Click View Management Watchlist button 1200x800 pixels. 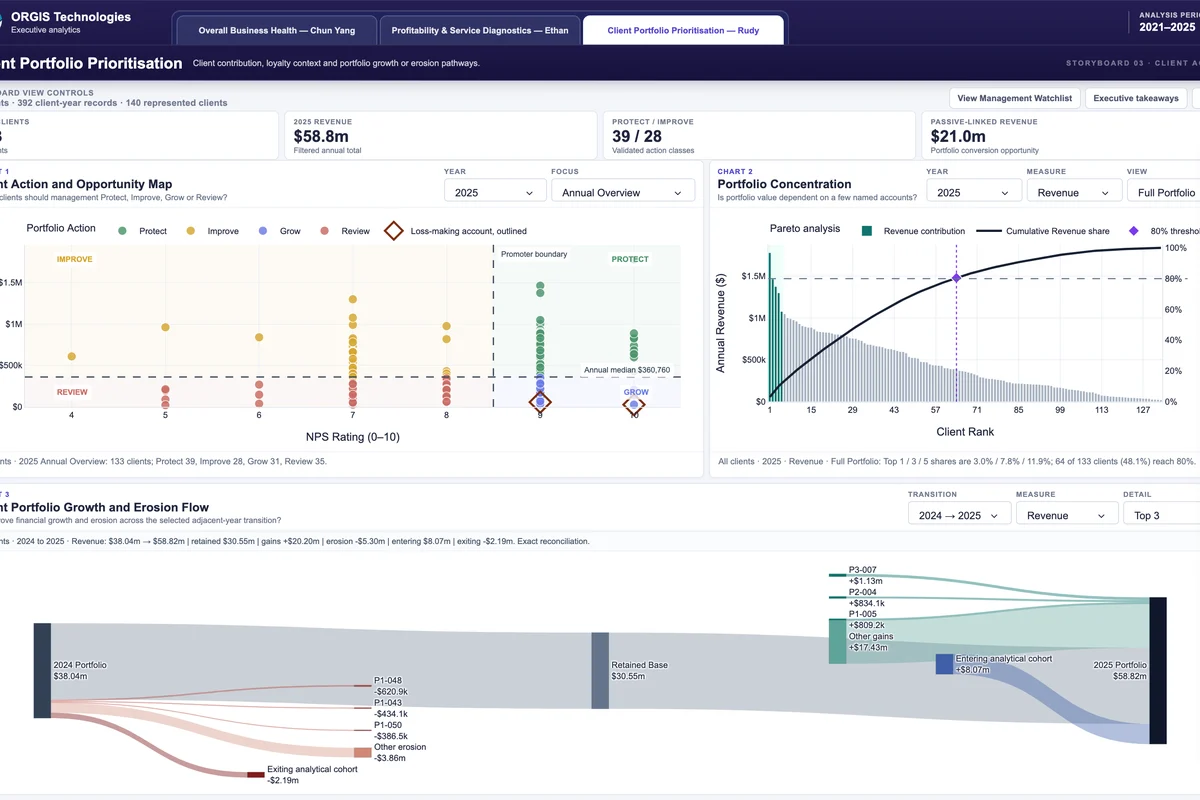click(x=1014, y=98)
